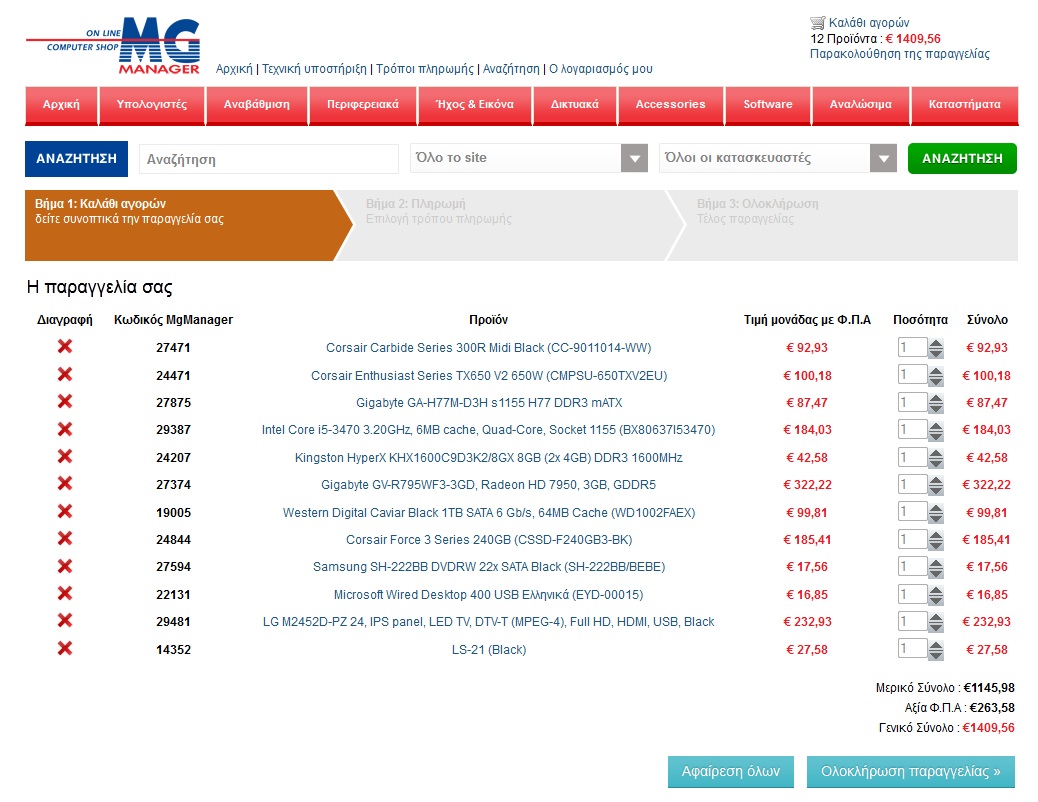Click the Αξία Φ.Π.Α value €263,58
This screenshot has height=802, width=1038.
point(992,708)
